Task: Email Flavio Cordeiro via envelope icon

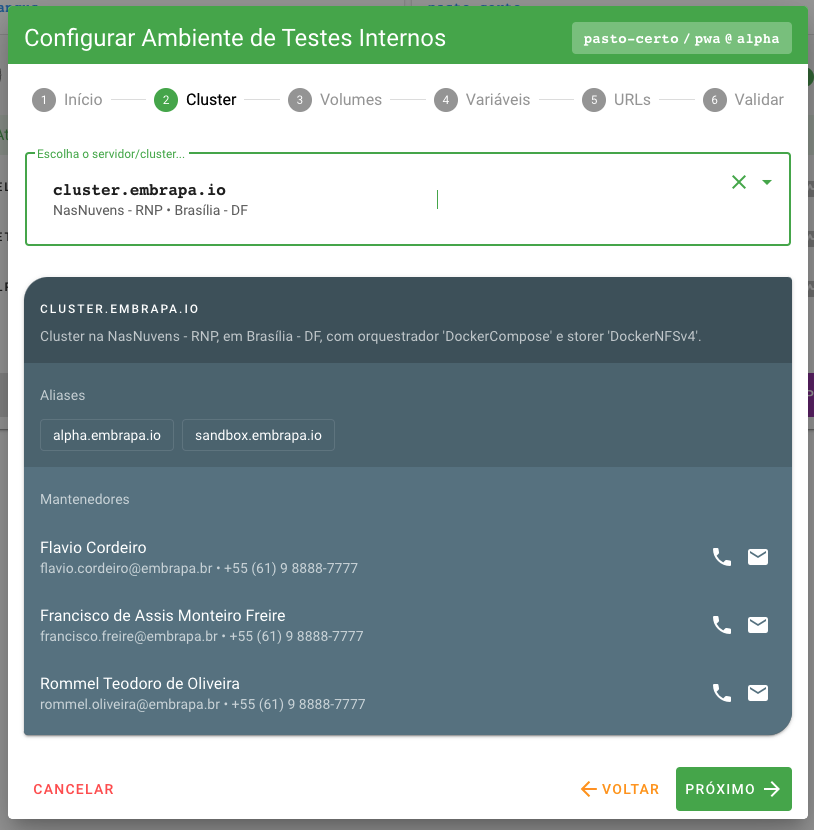Action: pyautogui.click(x=758, y=557)
